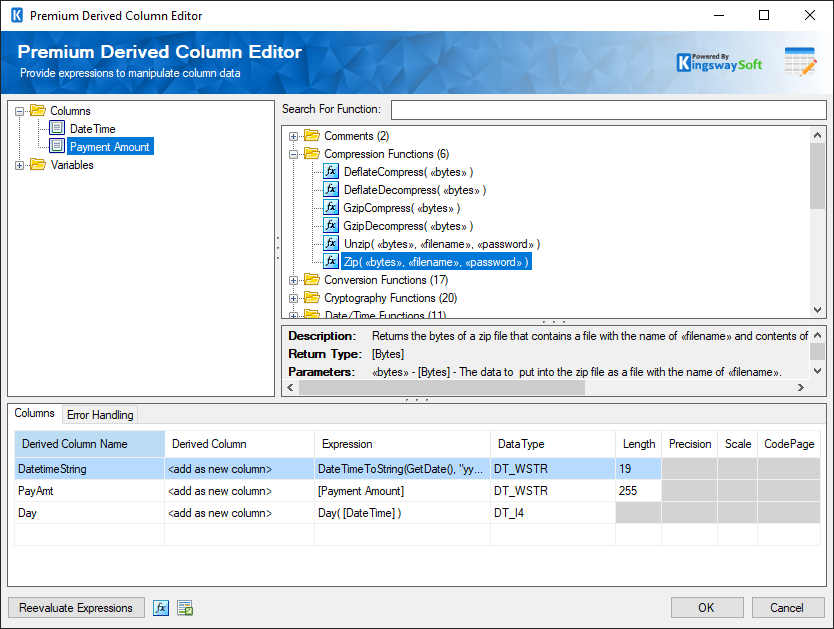834x629 pixels.
Task: Select DeflateDecompress( «bytes» ) function
Action: (x=415, y=190)
